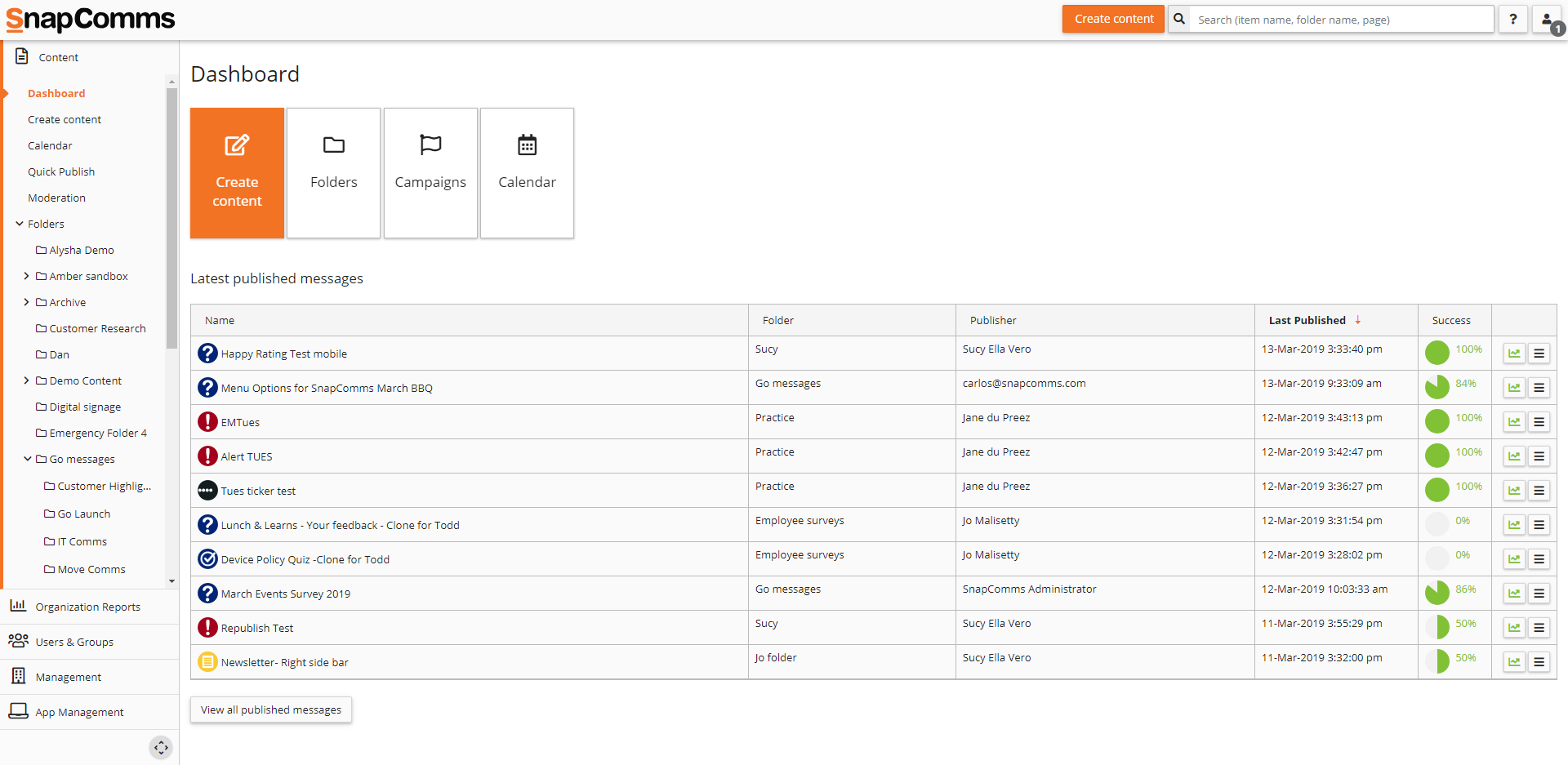Collapse the sidebar with the arrows button
This screenshot has width=1568, height=765.
click(161, 747)
